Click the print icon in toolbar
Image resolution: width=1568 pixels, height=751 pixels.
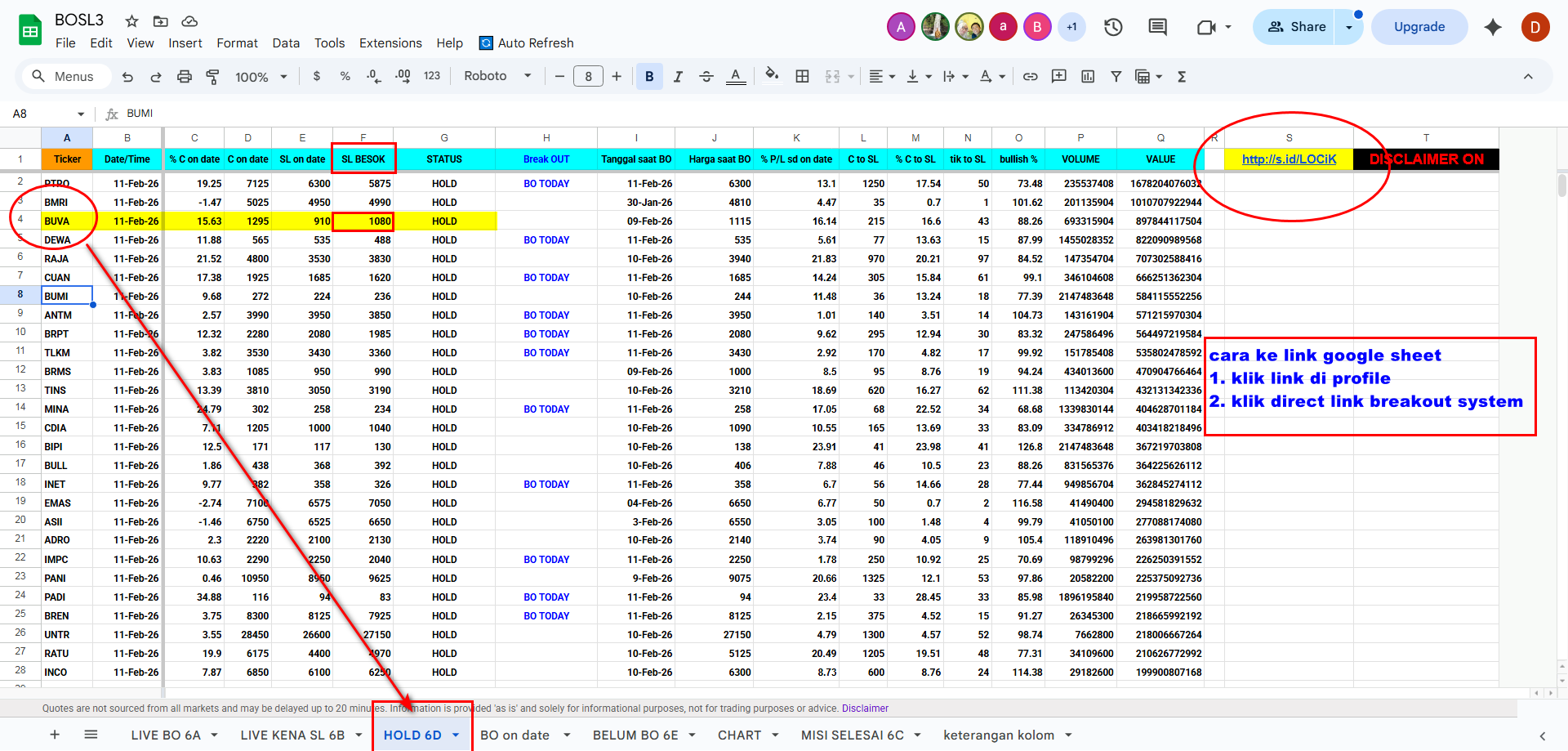coord(185,77)
